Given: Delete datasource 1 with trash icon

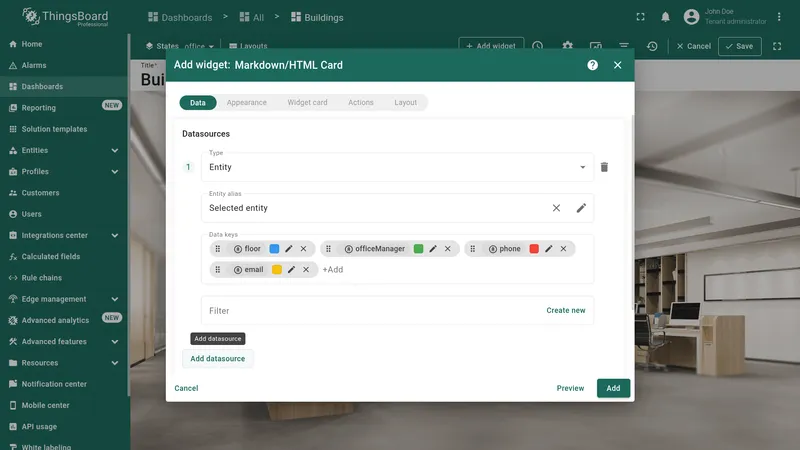Looking at the screenshot, I should 604,167.
